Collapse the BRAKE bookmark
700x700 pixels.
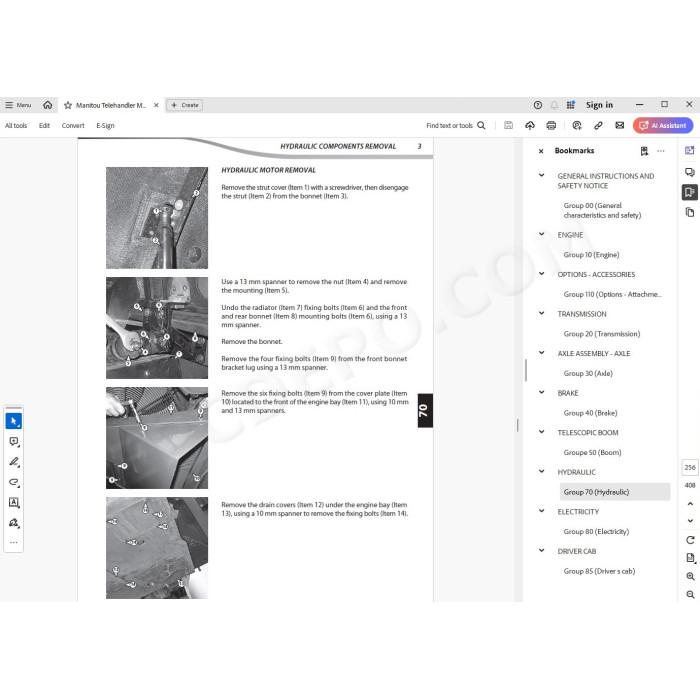542,392
